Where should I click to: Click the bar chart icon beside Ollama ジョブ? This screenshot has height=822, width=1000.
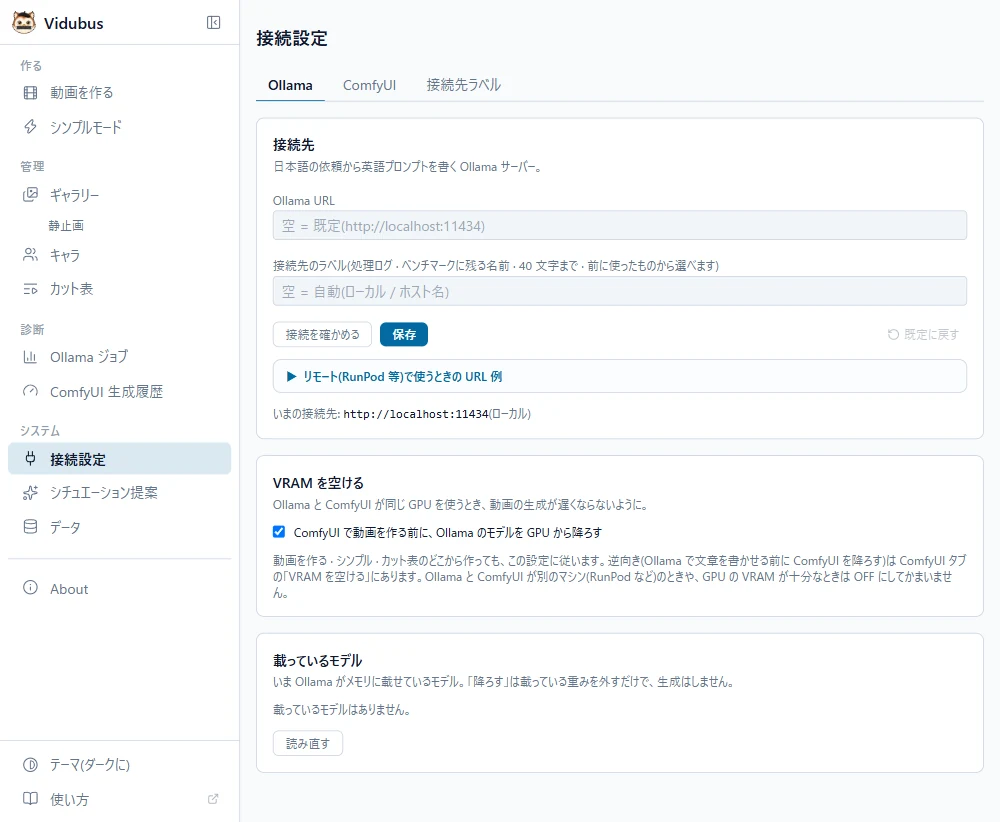pyautogui.click(x=30, y=356)
